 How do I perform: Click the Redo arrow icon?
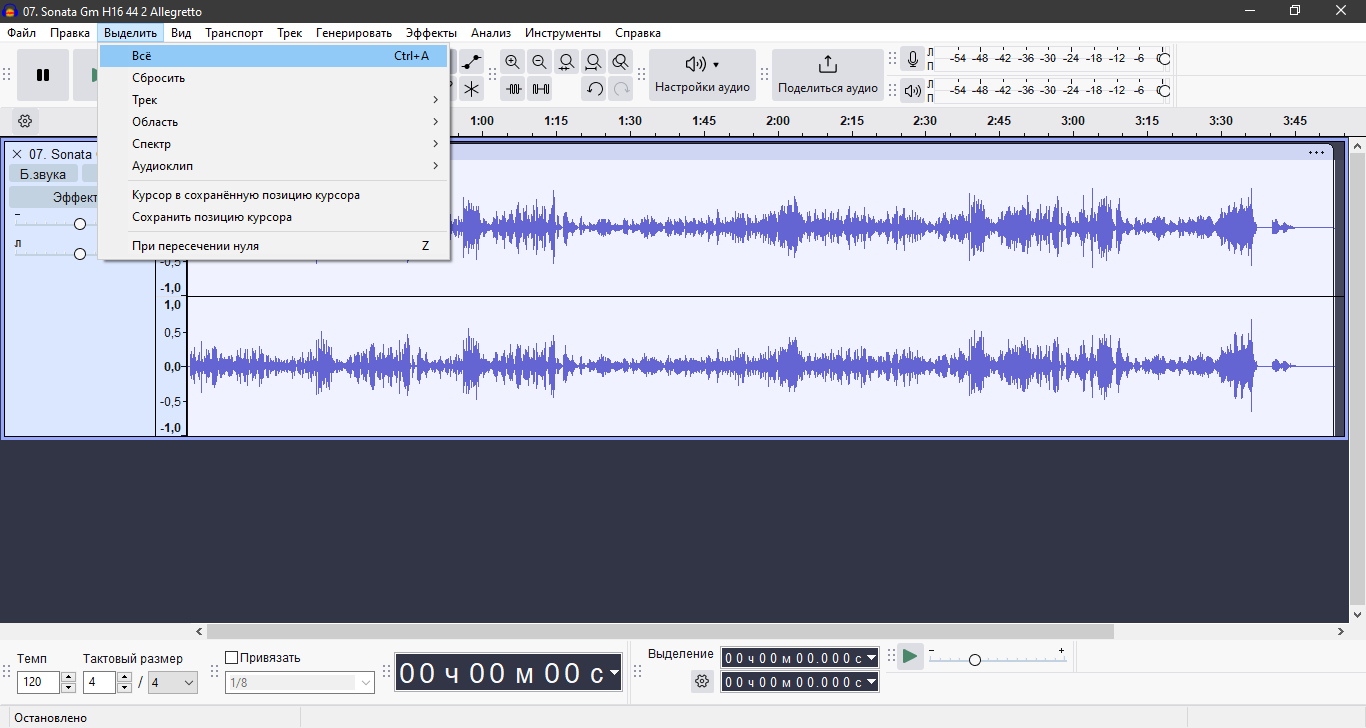coord(621,89)
